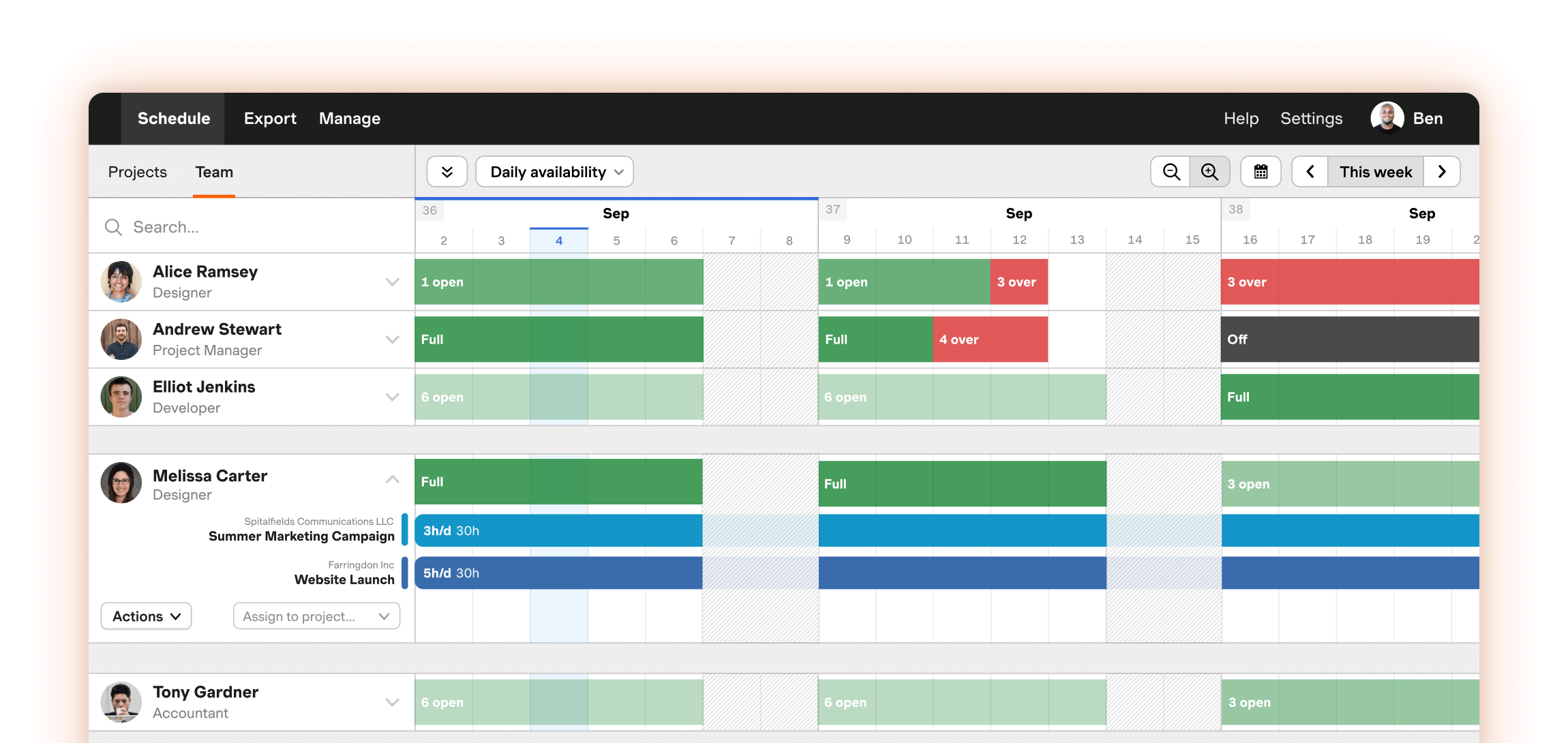Viewport: 1568px width, 743px height.
Task: Click in the Search input field
Action: 259,227
